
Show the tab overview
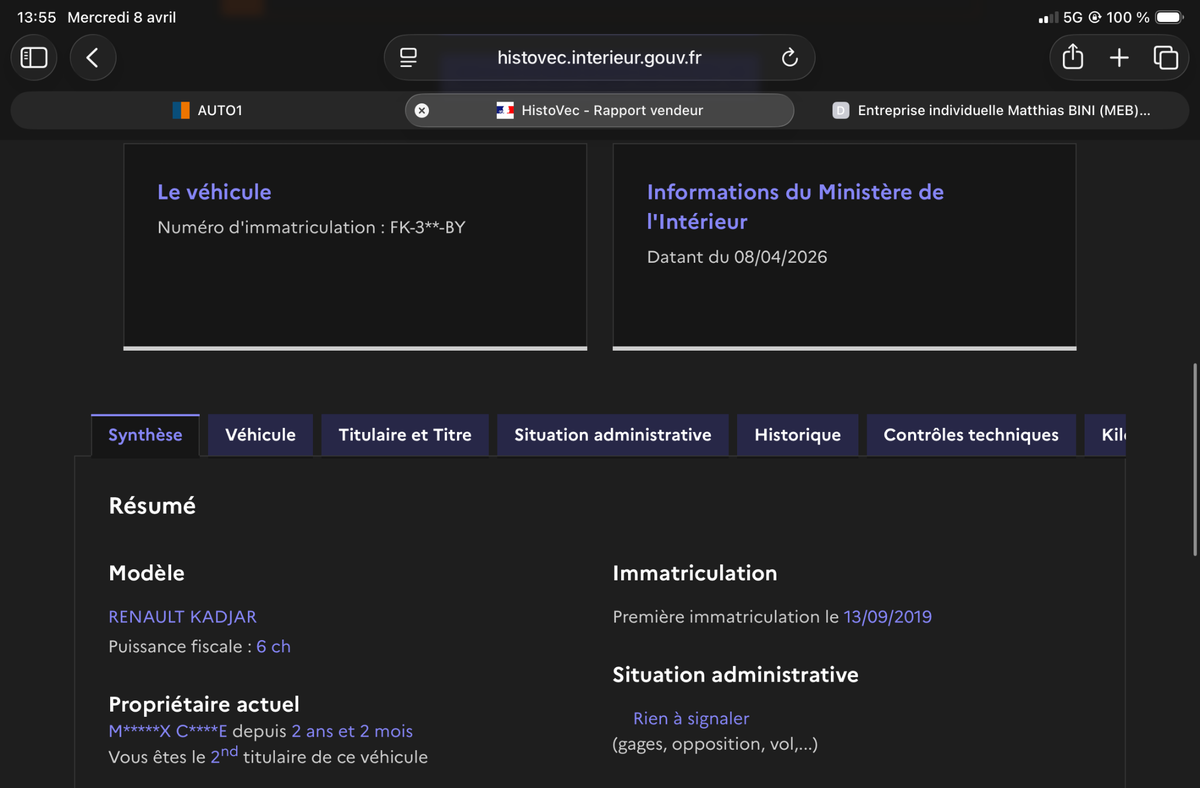coord(1165,58)
